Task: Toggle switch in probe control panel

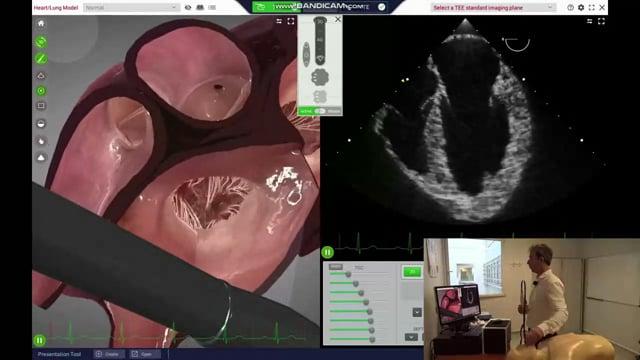Action: point(320,111)
